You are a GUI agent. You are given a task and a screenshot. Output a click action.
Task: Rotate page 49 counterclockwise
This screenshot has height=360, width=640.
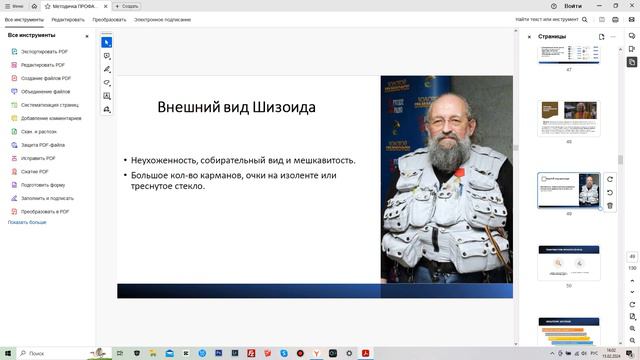(610, 193)
